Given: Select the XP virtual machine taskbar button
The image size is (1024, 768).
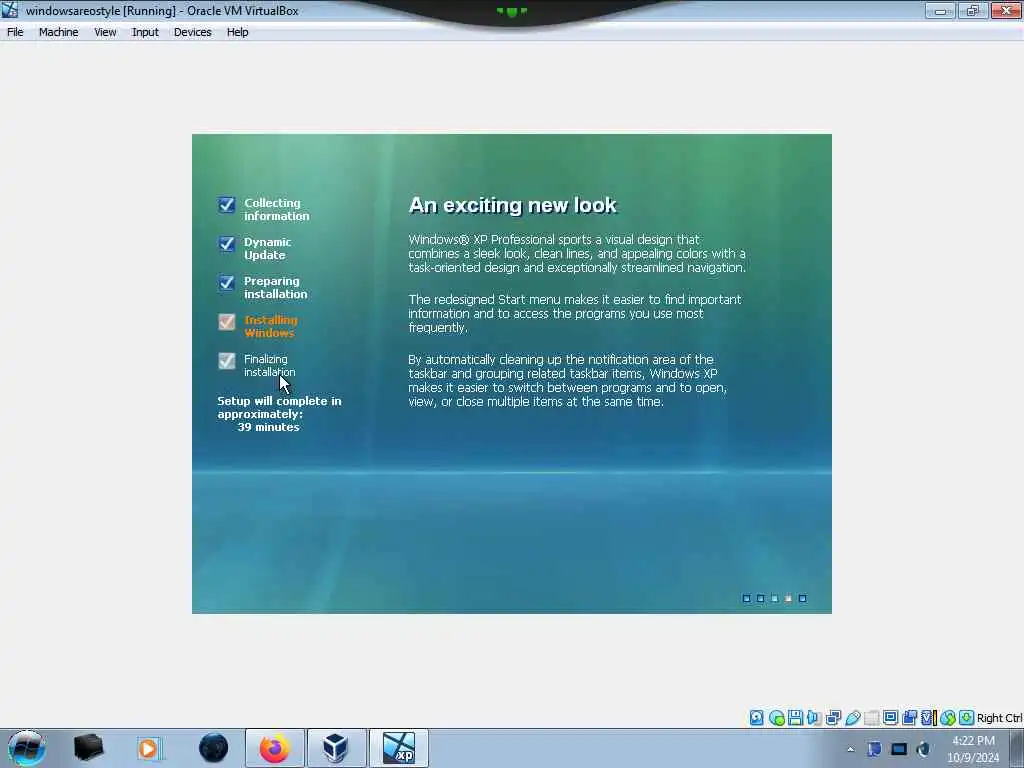Looking at the screenshot, I should (x=399, y=748).
